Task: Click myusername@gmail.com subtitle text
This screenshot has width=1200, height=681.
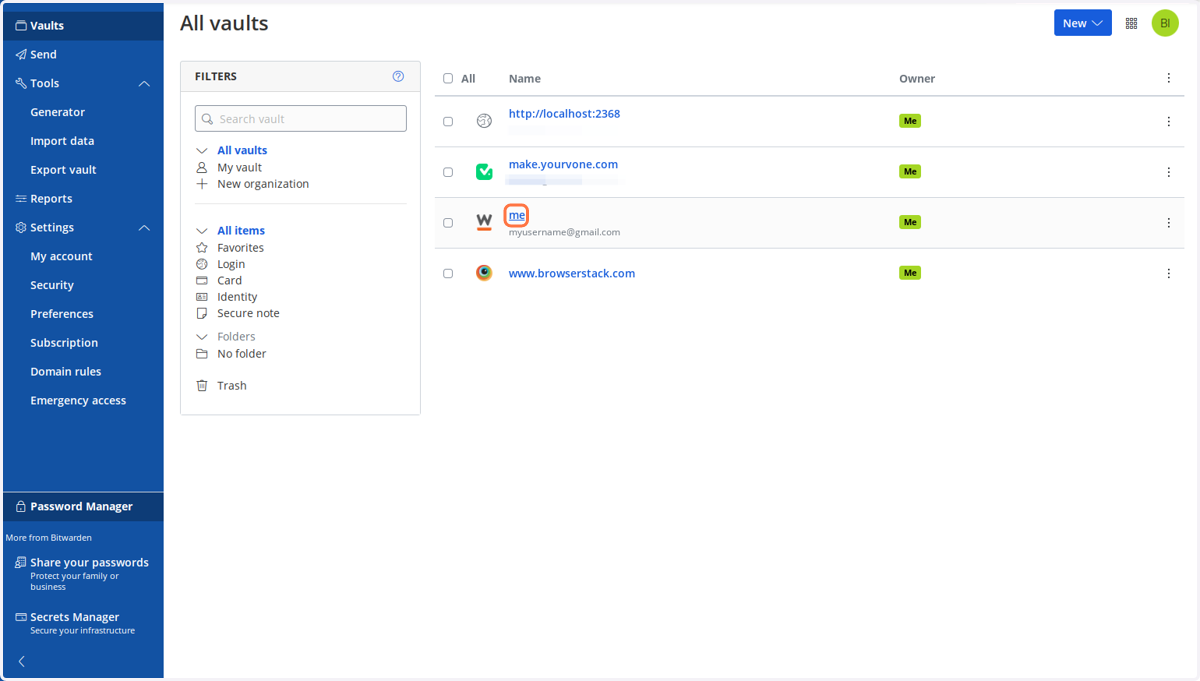Action: click(x=564, y=232)
